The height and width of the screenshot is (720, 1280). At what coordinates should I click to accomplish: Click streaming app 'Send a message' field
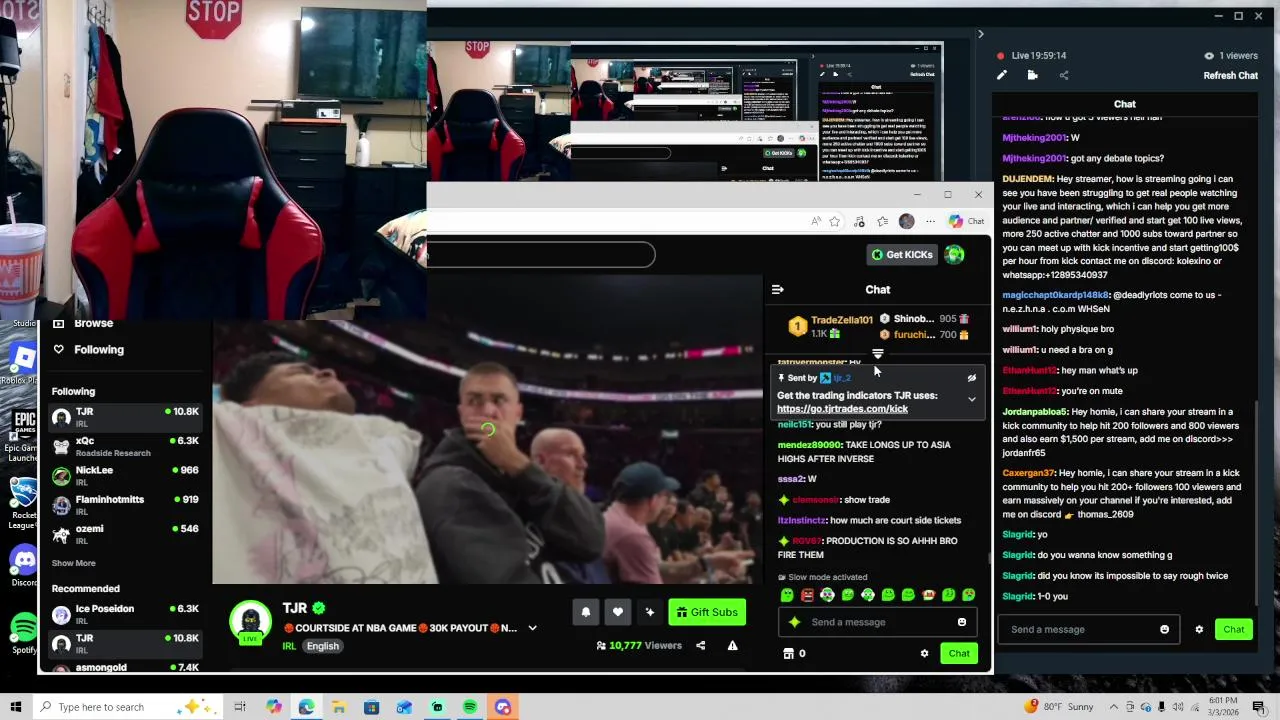pyautogui.click(x=1087, y=630)
